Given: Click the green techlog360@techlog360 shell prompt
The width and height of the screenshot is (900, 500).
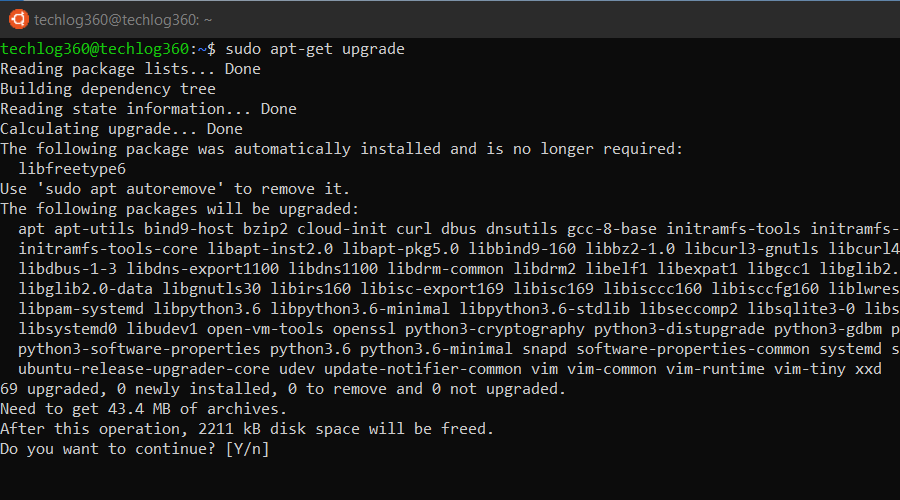Looking at the screenshot, I should coord(95,49).
